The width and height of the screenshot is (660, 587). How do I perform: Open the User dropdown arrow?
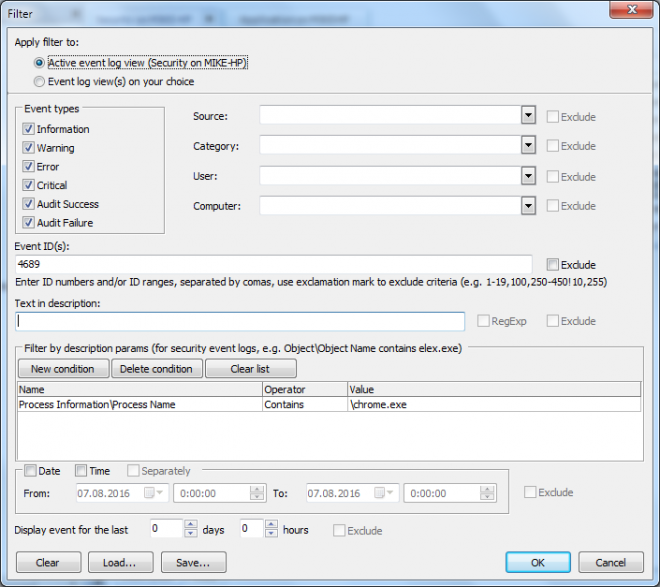pos(528,176)
